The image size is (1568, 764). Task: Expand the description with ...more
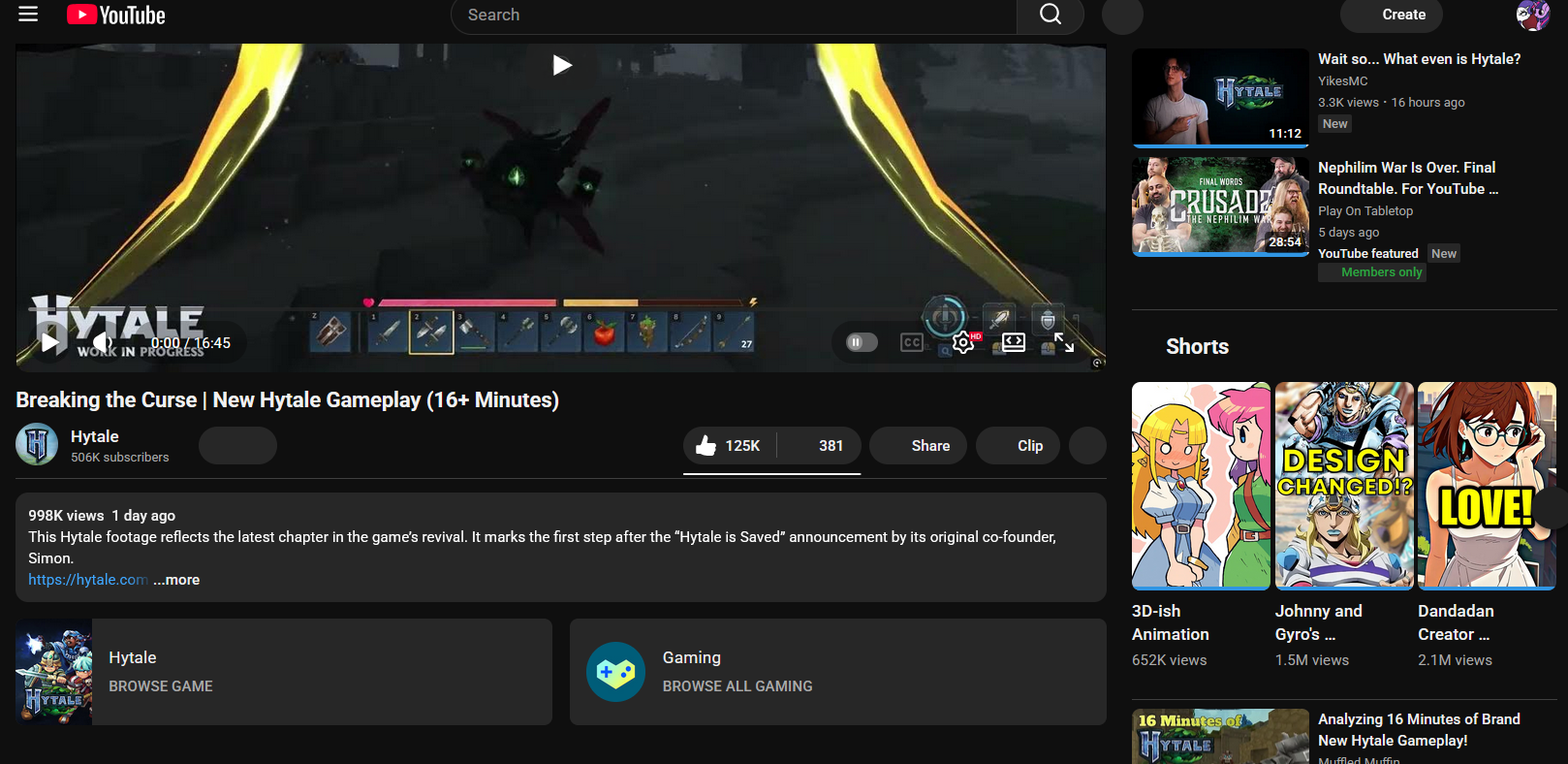pyautogui.click(x=176, y=580)
